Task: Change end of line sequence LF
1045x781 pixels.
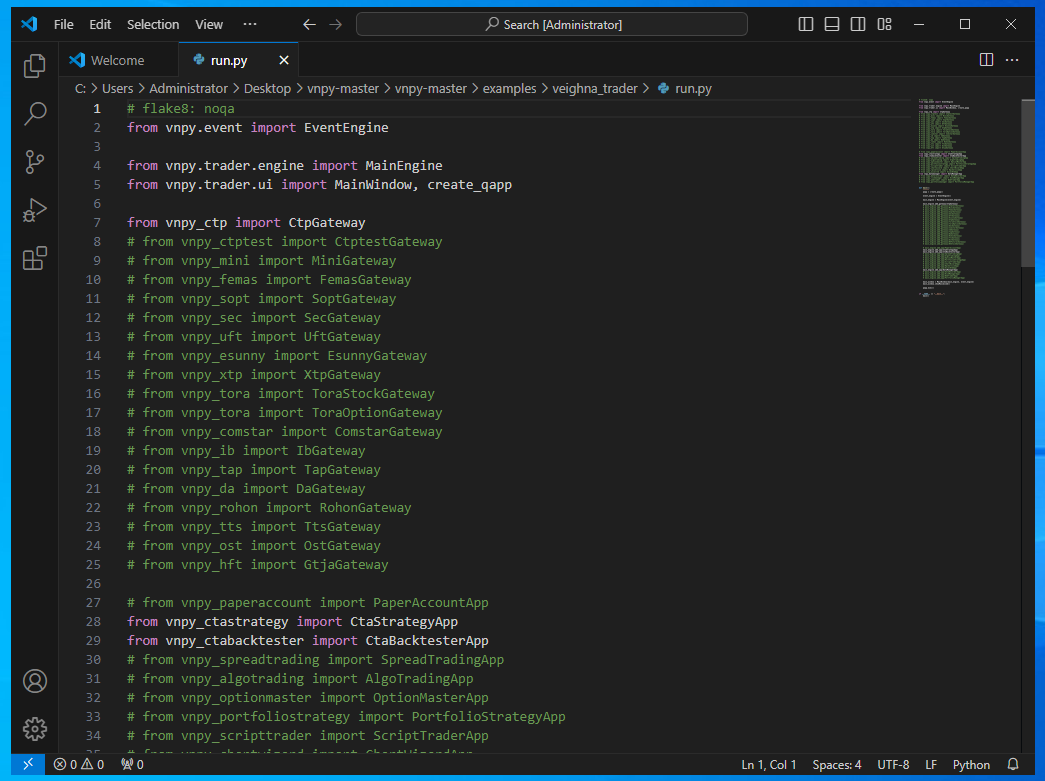Action: pos(931,764)
